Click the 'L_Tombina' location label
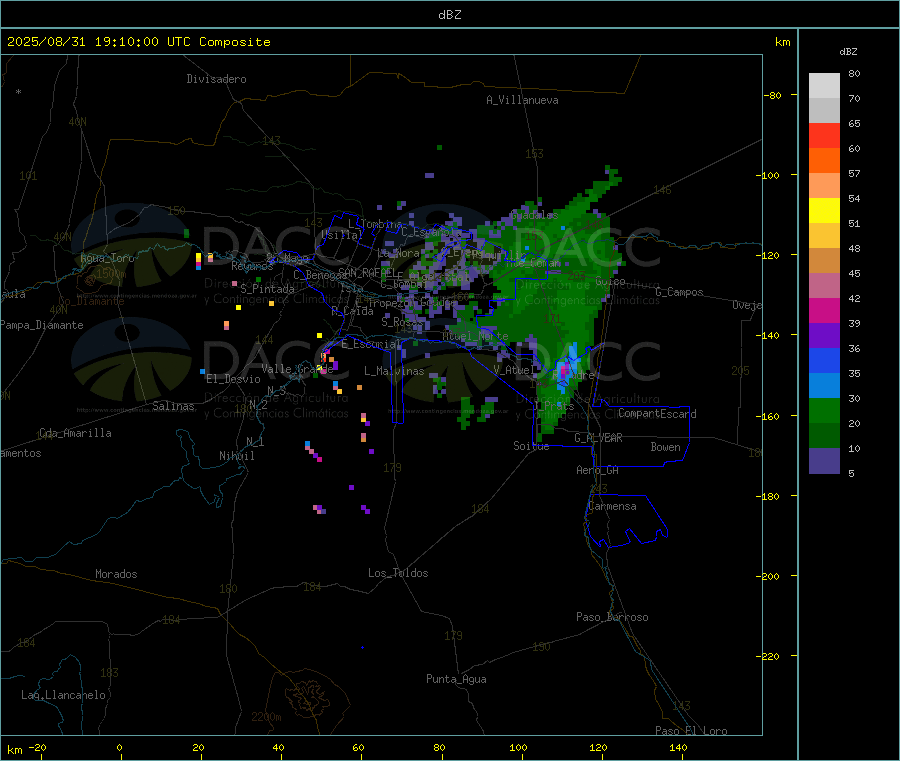 [x=375, y=224]
